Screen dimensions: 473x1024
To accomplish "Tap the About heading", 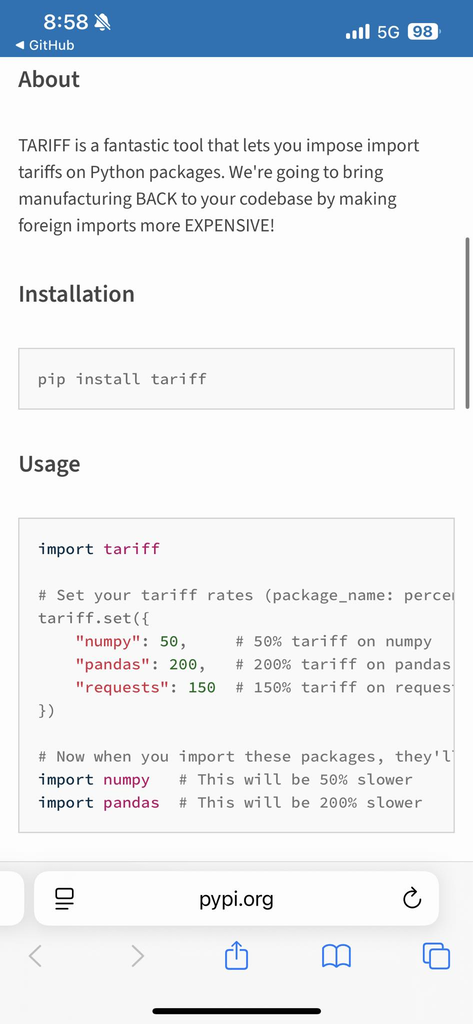I will tap(49, 80).
